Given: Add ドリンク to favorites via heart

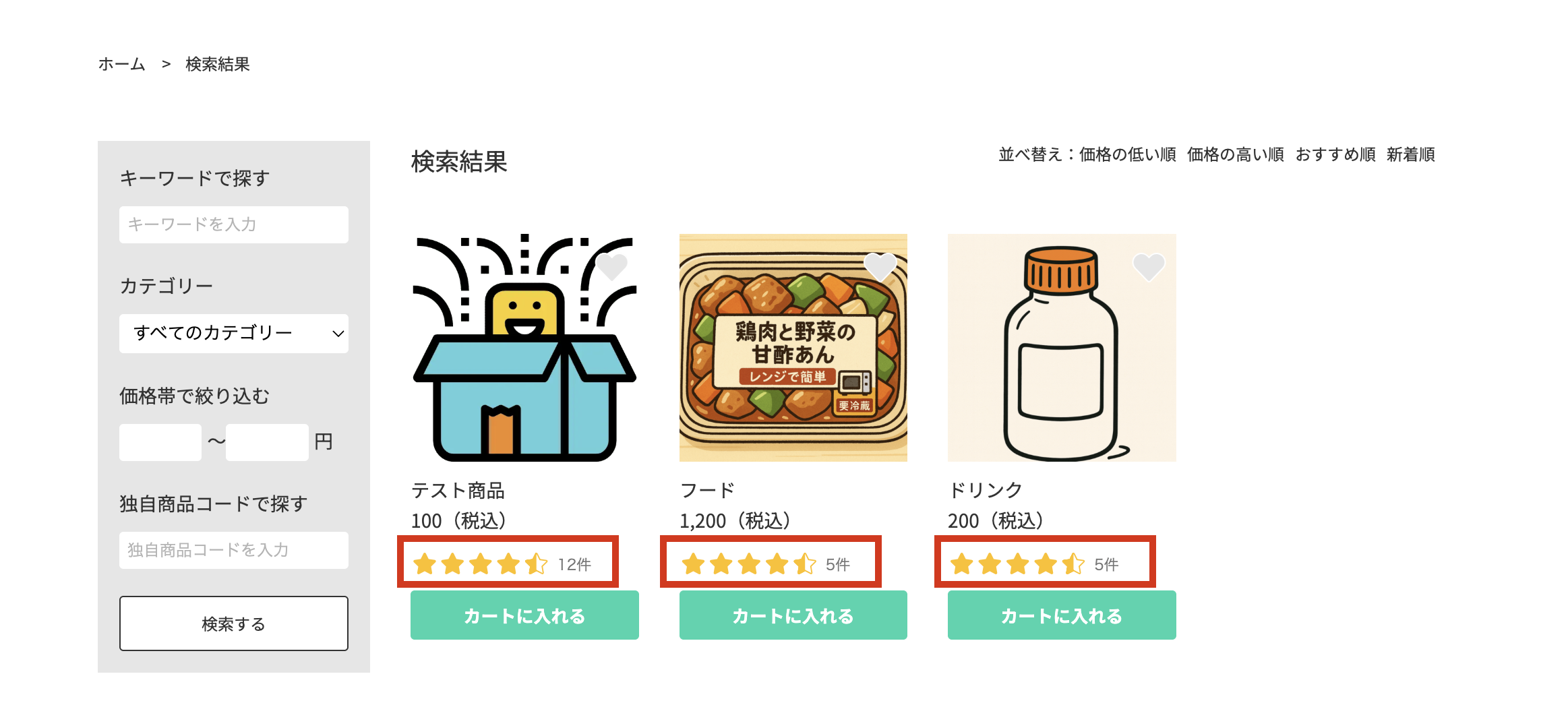Looking at the screenshot, I should tap(1148, 267).
